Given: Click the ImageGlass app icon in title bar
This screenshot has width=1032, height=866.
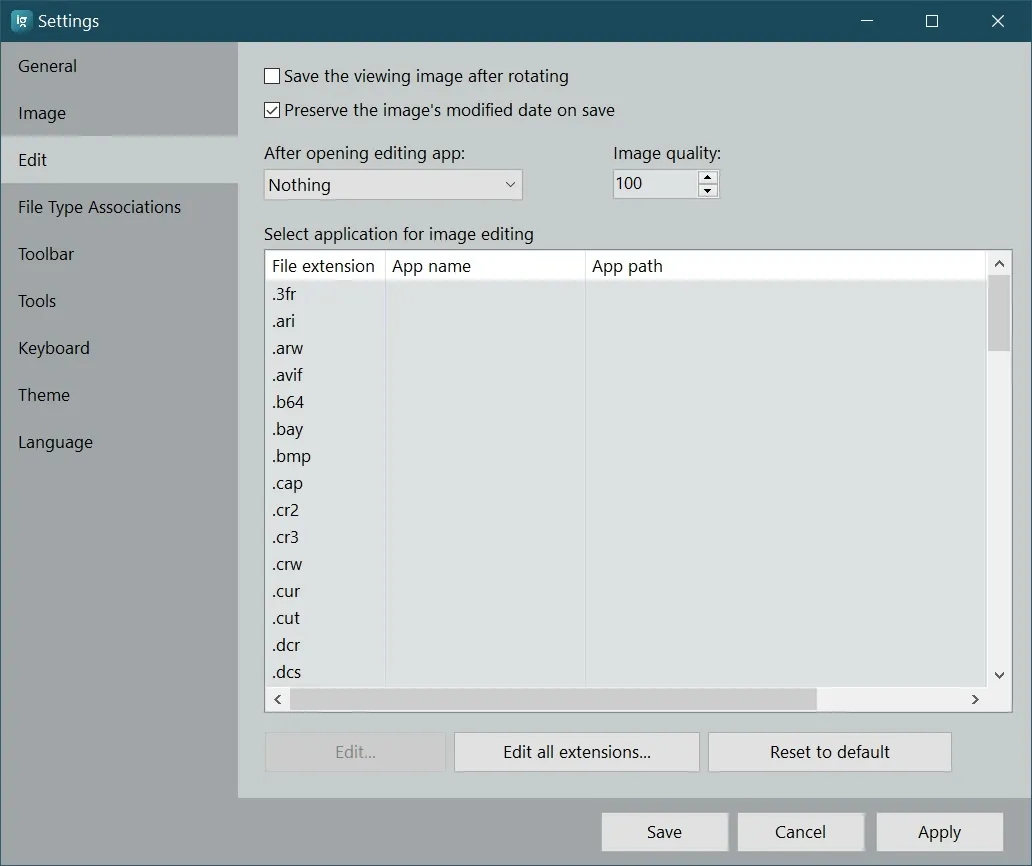Looking at the screenshot, I should pyautogui.click(x=21, y=21).
